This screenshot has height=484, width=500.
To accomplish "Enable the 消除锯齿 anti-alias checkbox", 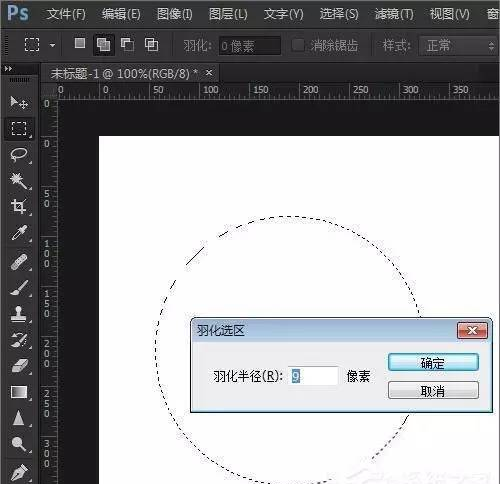I will [297, 45].
